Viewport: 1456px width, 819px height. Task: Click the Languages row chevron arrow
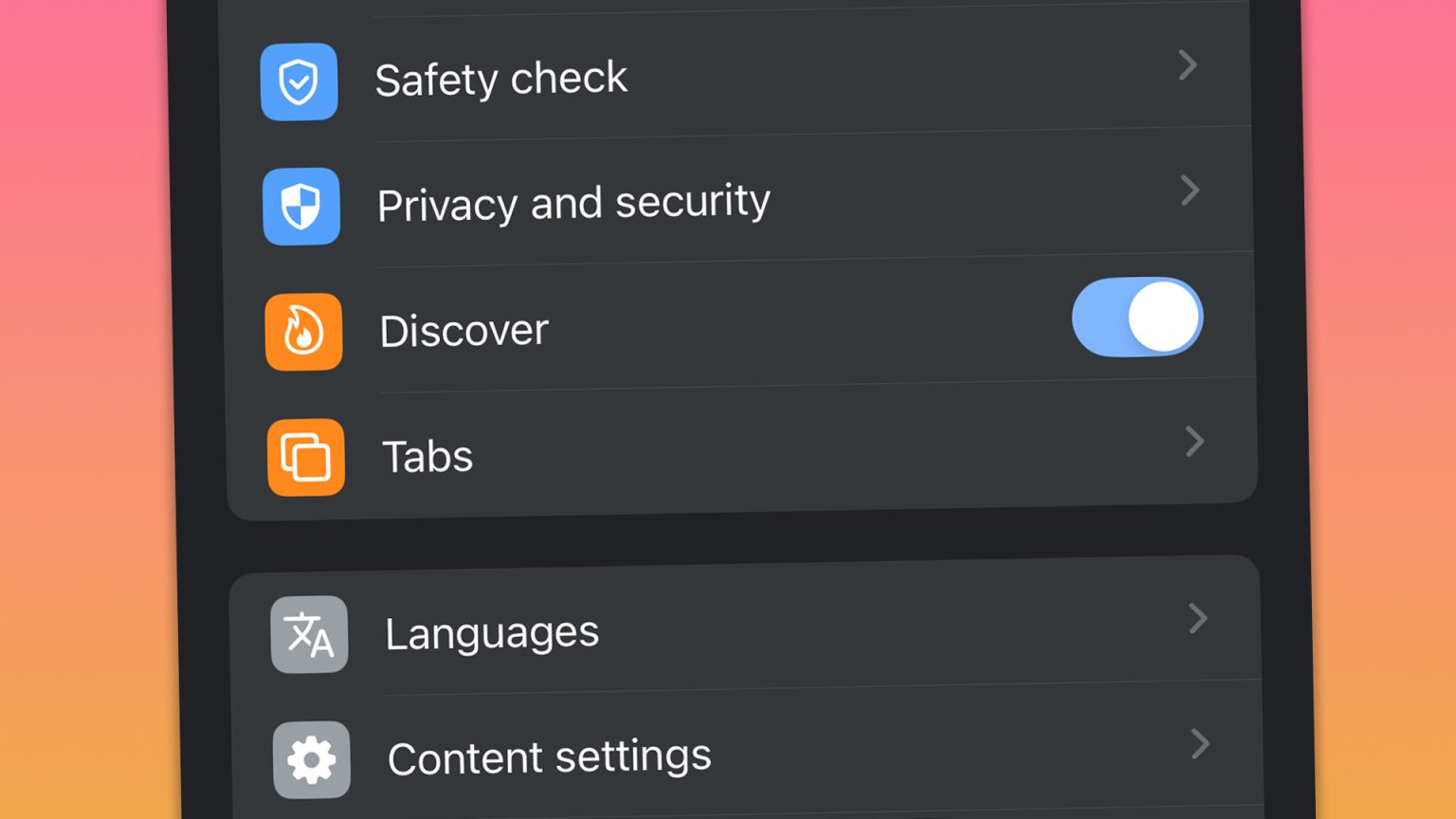tap(1197, 618)
